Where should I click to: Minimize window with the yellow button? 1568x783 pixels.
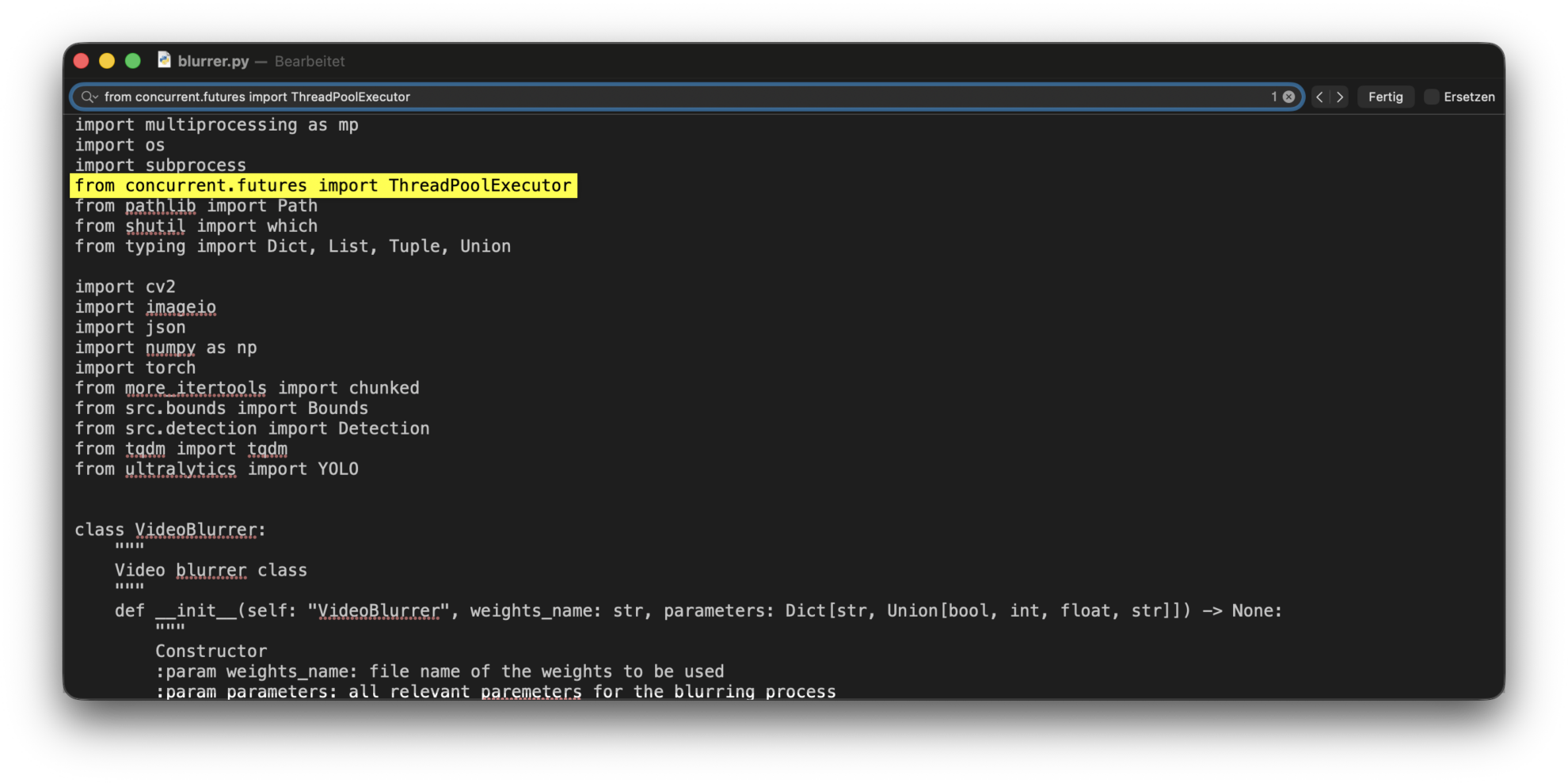pos(107,61)
